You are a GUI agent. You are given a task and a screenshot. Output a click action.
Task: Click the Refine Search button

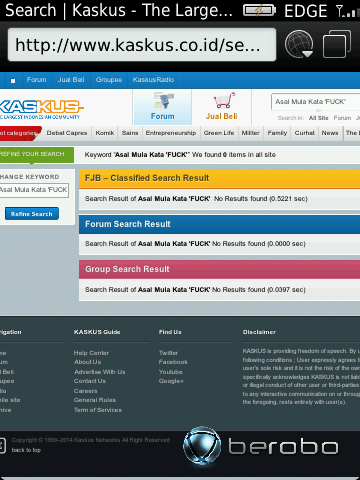[32, 214]
